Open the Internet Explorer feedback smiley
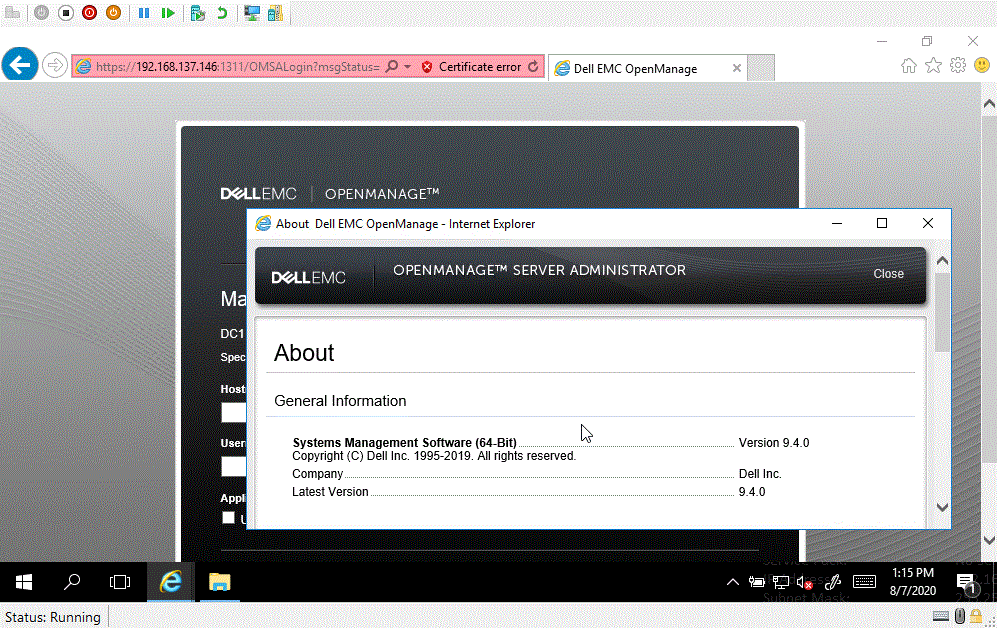997x628 pixels. click(x=981, y=64)
